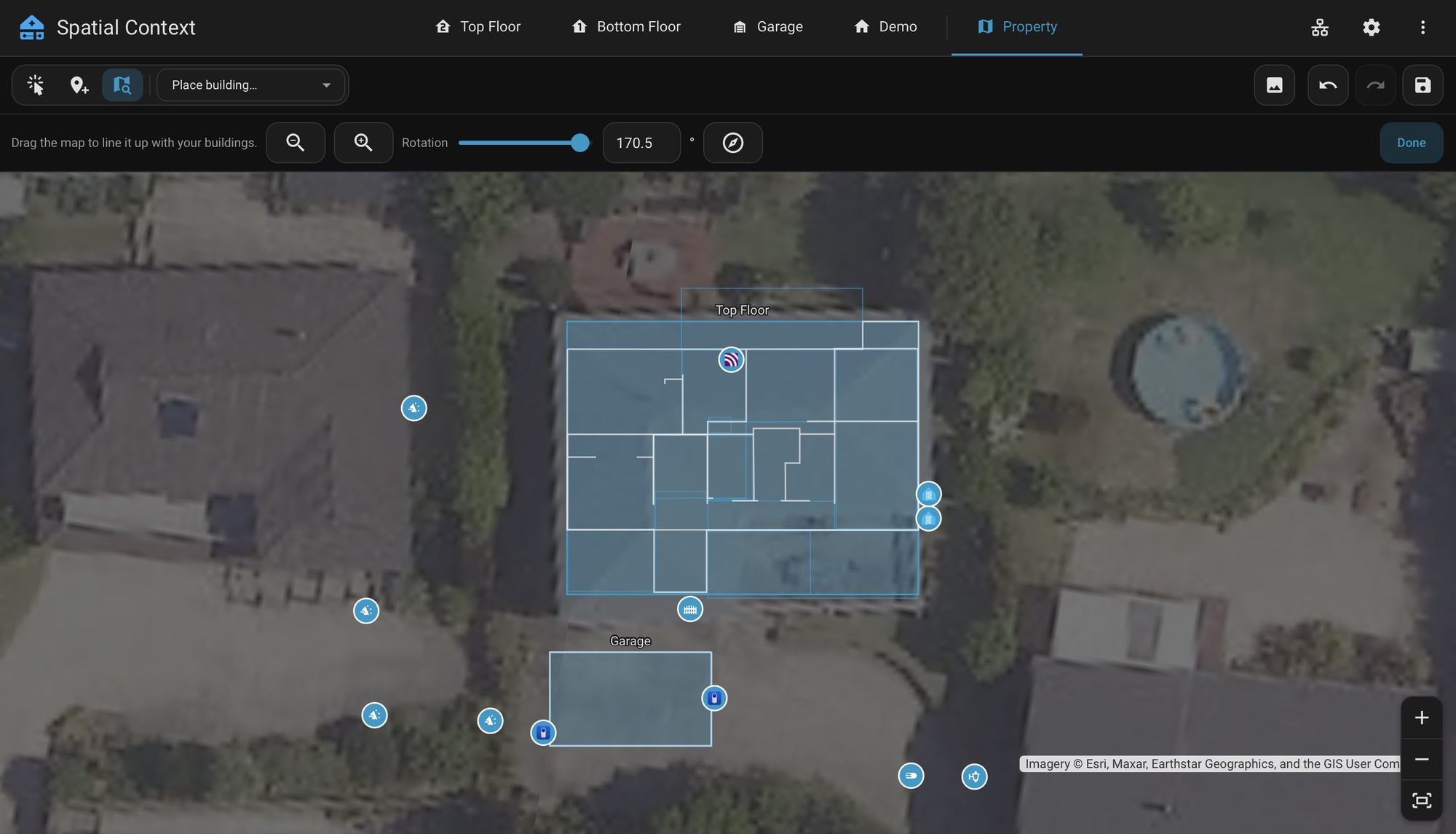The height and width of the screenshot is (834, 1456).
Task: Open the network topology icon
Action: click(x=1320, y=28)
